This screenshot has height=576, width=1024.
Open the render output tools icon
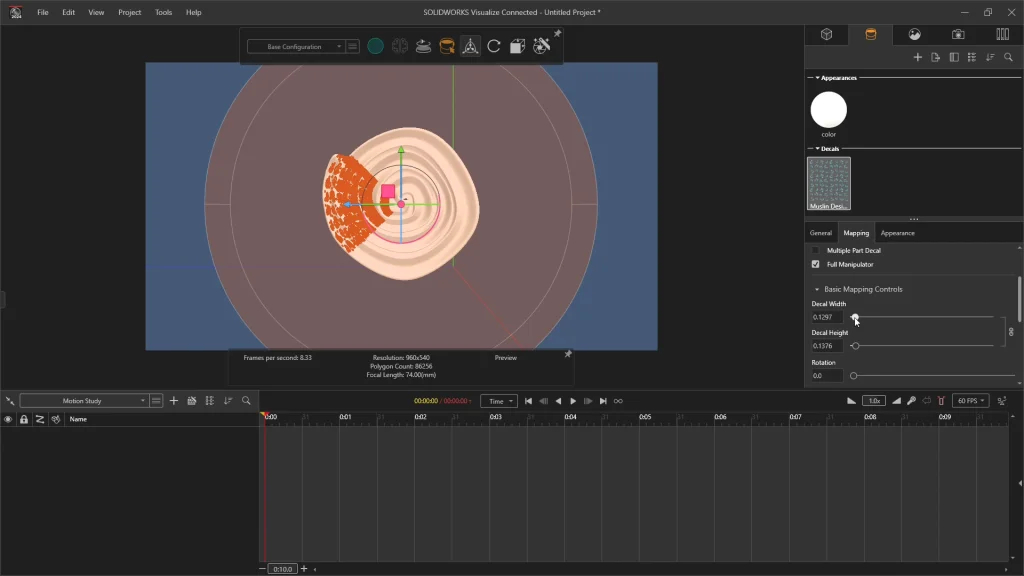coord(541,46)
